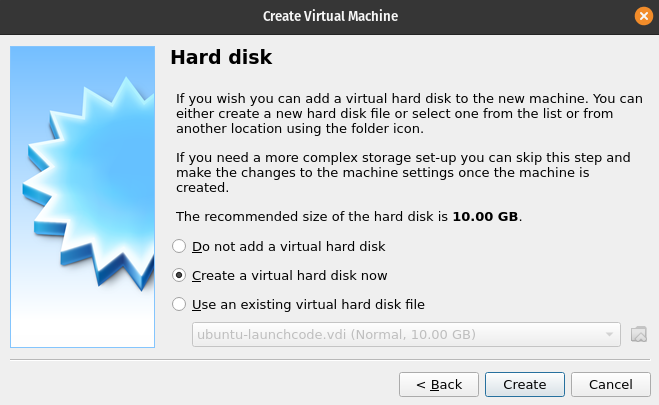
Task: Click the recommended size "10.00 GB" text
Action: pyautogui.click(x=485, y=216)
